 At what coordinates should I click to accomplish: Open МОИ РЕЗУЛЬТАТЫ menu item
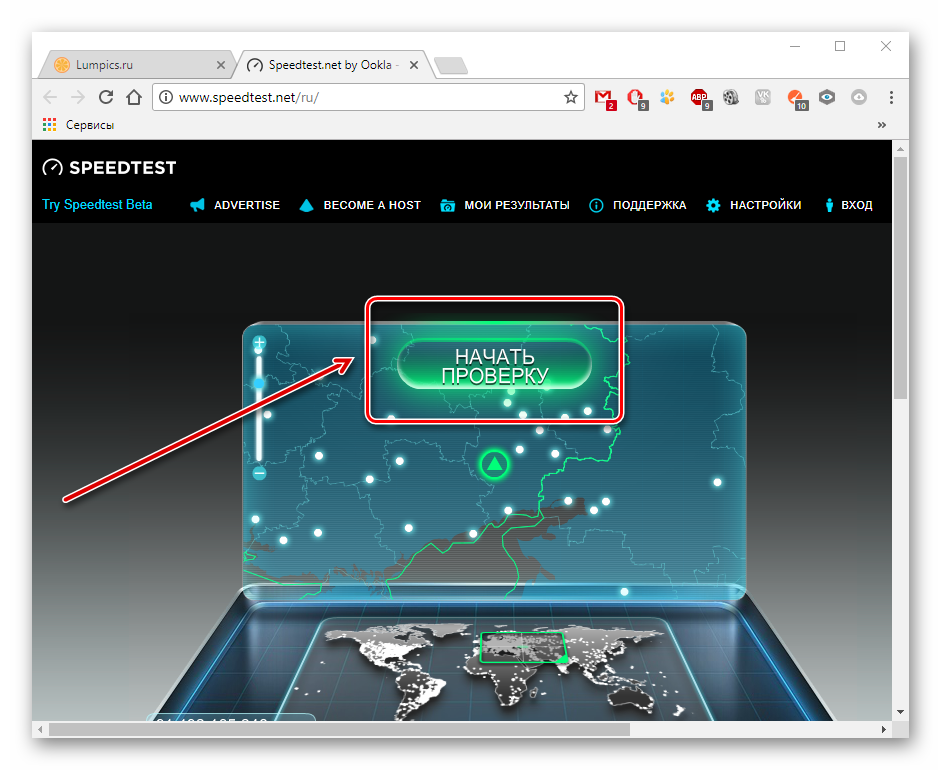point(517,205)
